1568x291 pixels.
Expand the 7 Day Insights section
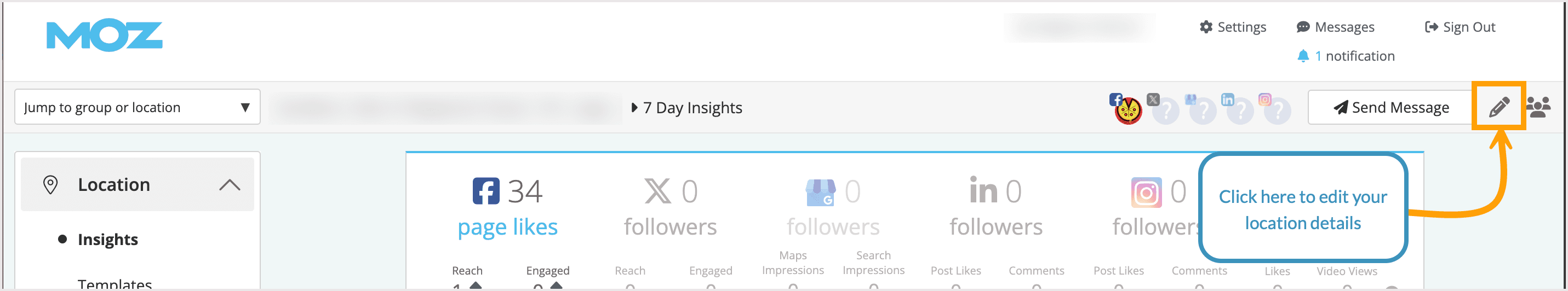686,108
